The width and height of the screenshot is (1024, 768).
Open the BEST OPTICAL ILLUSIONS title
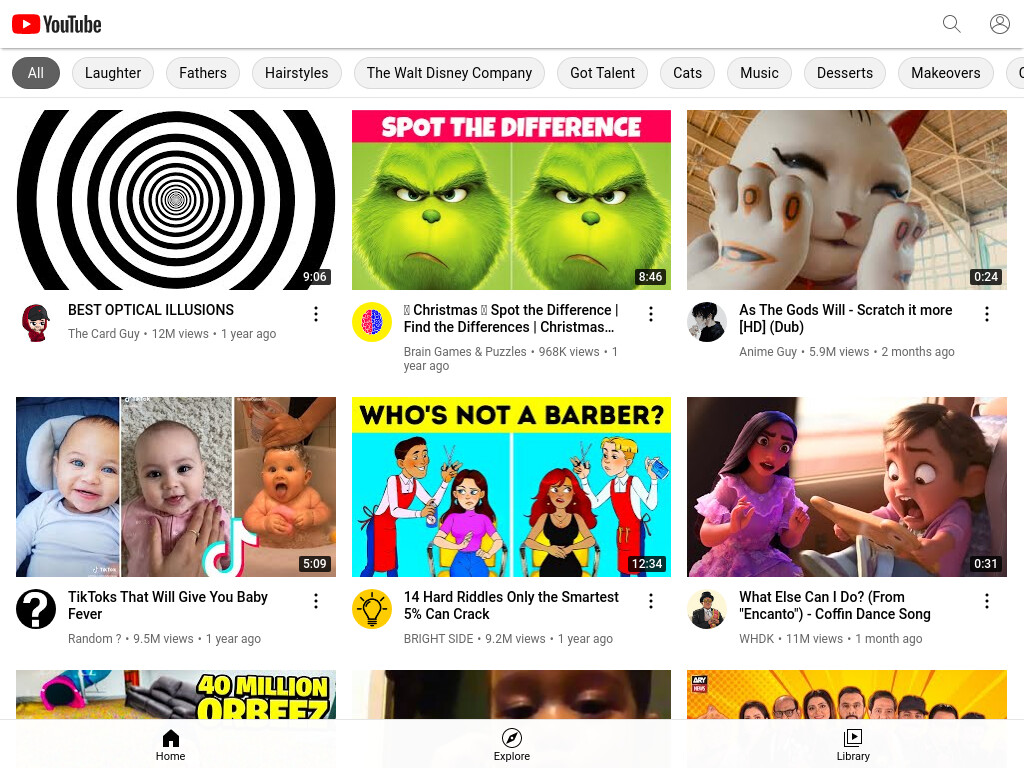click(x=151, y=310)
